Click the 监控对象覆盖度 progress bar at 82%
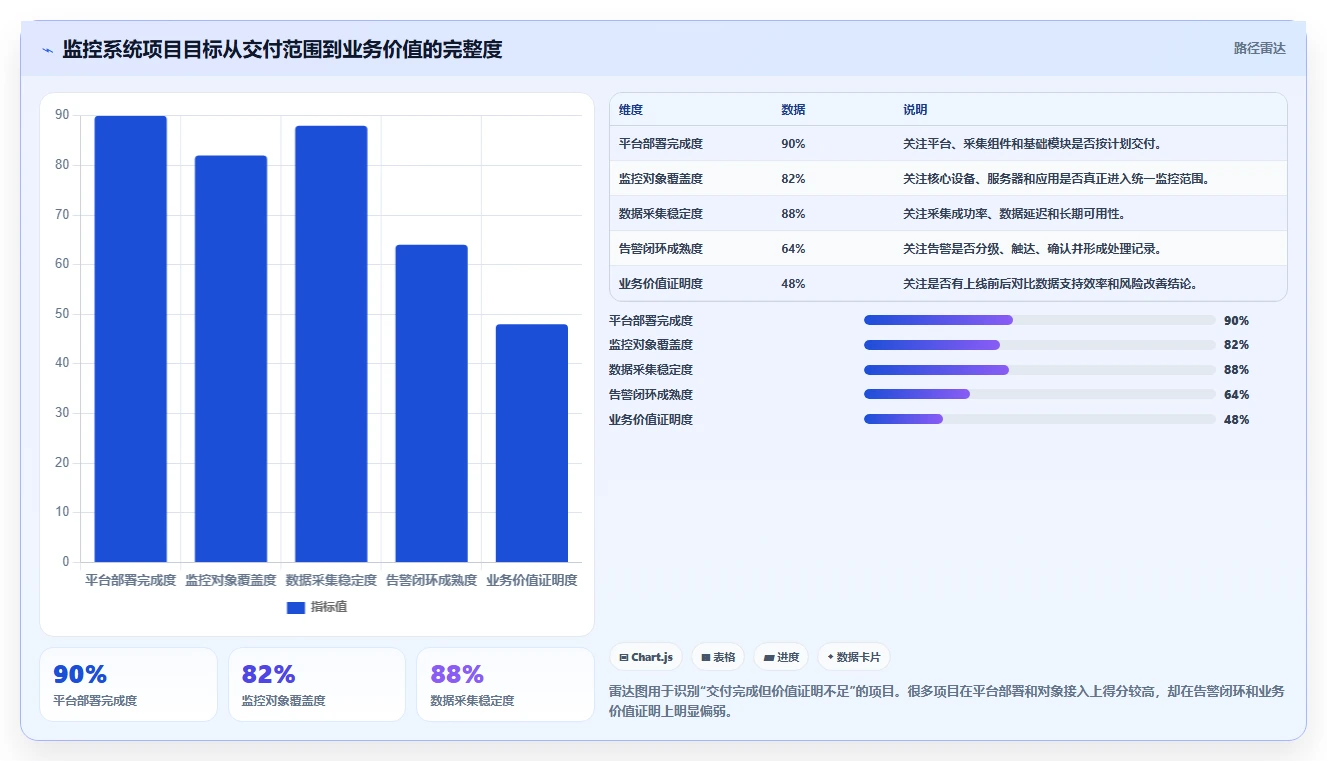 coord(1040,345)
